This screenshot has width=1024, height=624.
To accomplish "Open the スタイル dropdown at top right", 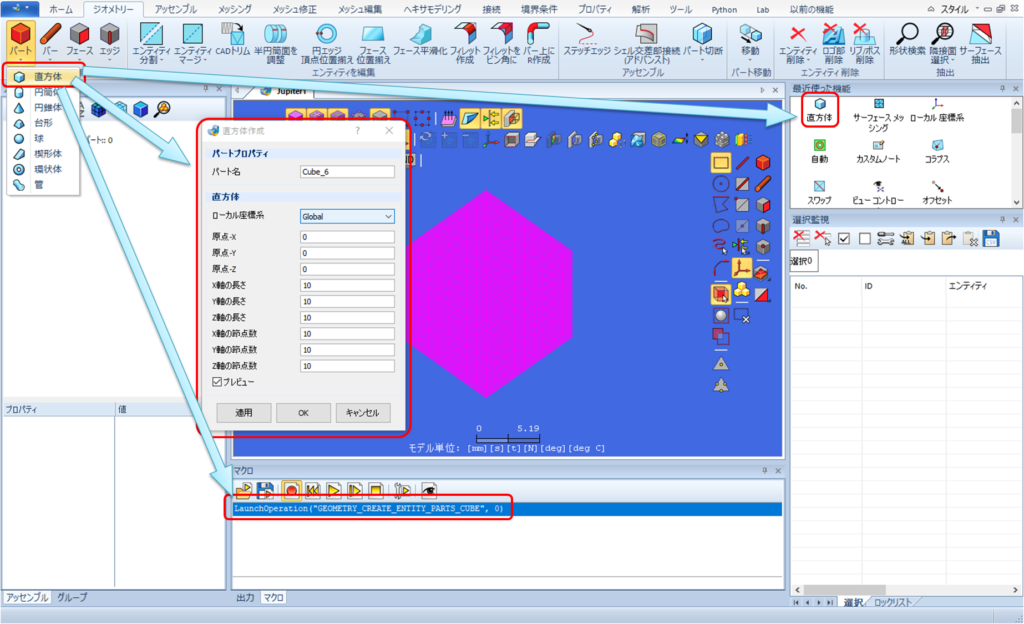I will coord(957,9).
